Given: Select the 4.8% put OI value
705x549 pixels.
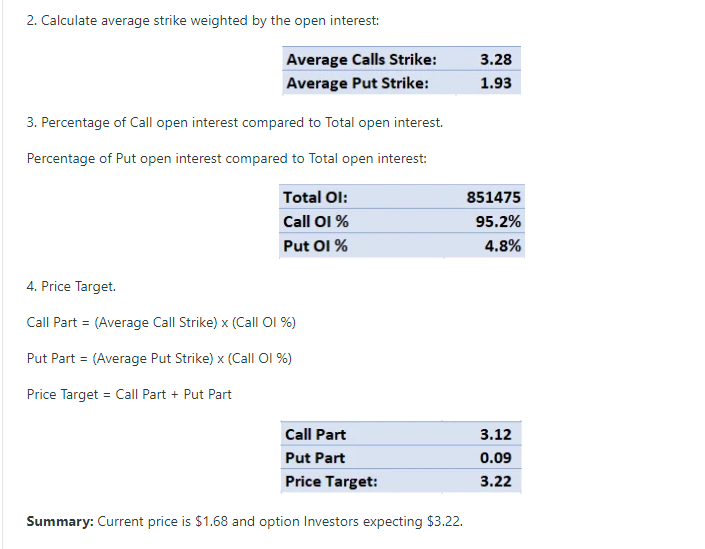Looking at the screenshot, I should 502,246.
